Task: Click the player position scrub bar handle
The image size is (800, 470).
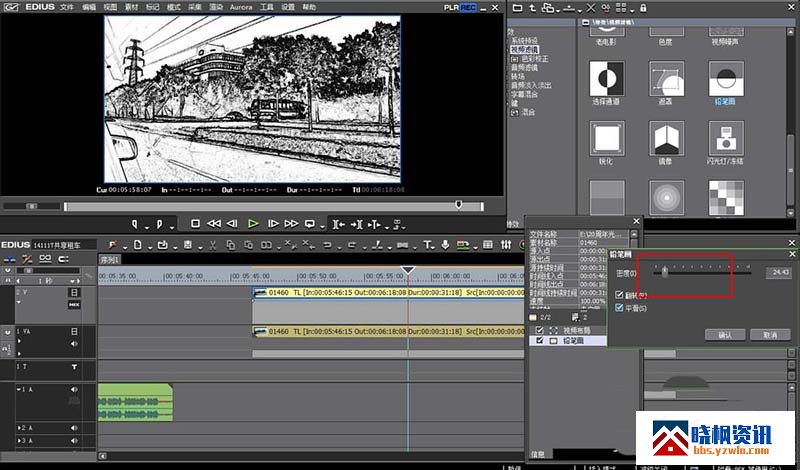Action: pos(458,205)
